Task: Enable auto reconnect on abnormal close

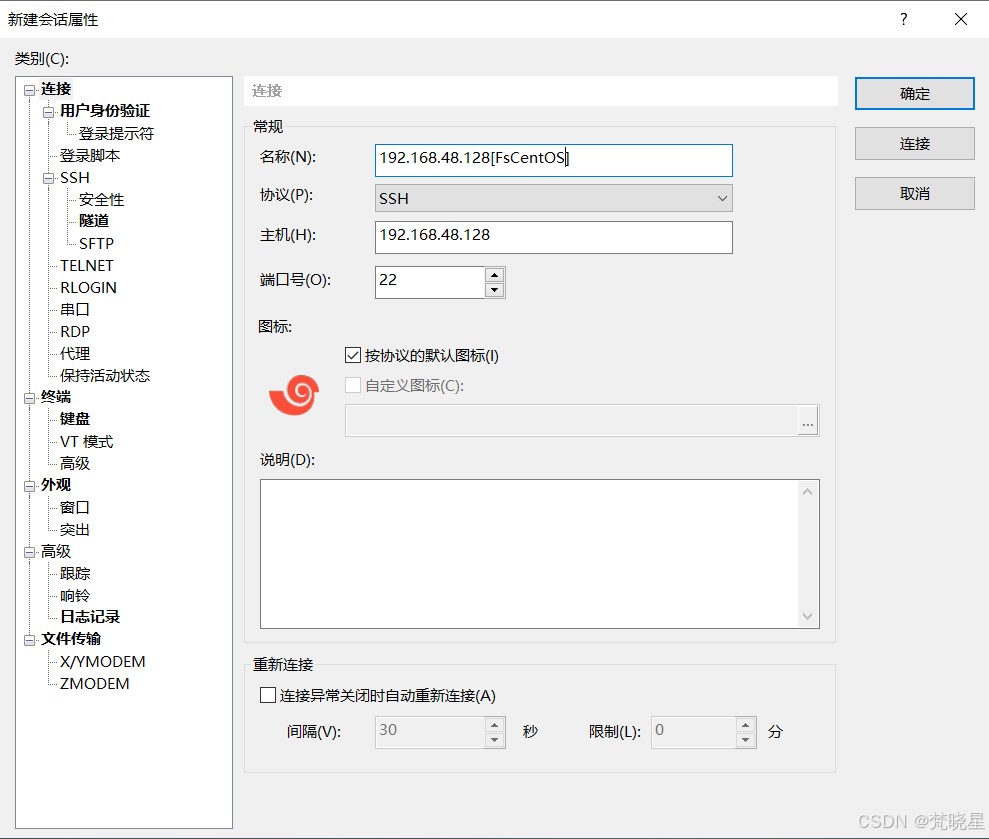Action: (268, 695)
